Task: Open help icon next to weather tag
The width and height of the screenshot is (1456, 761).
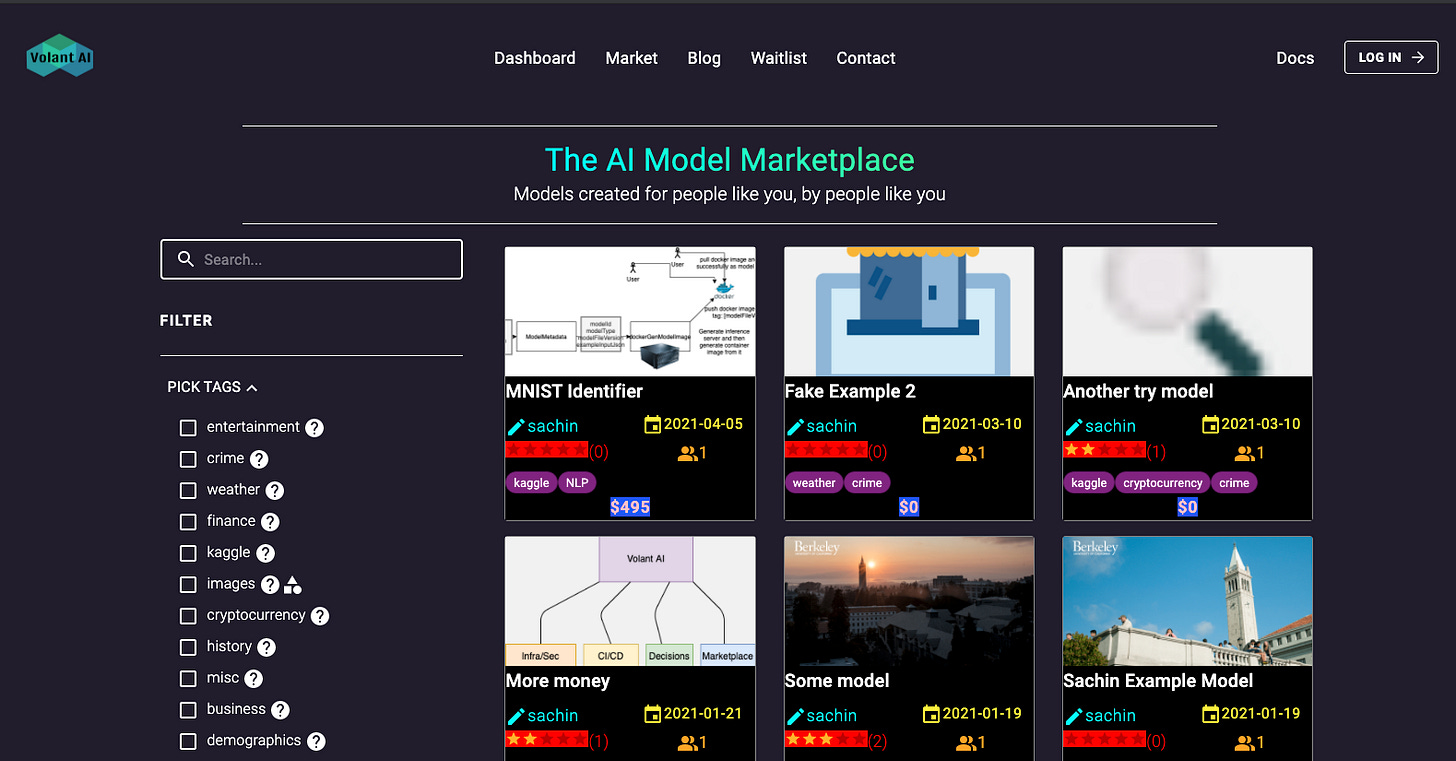Action: click(275, 490)
